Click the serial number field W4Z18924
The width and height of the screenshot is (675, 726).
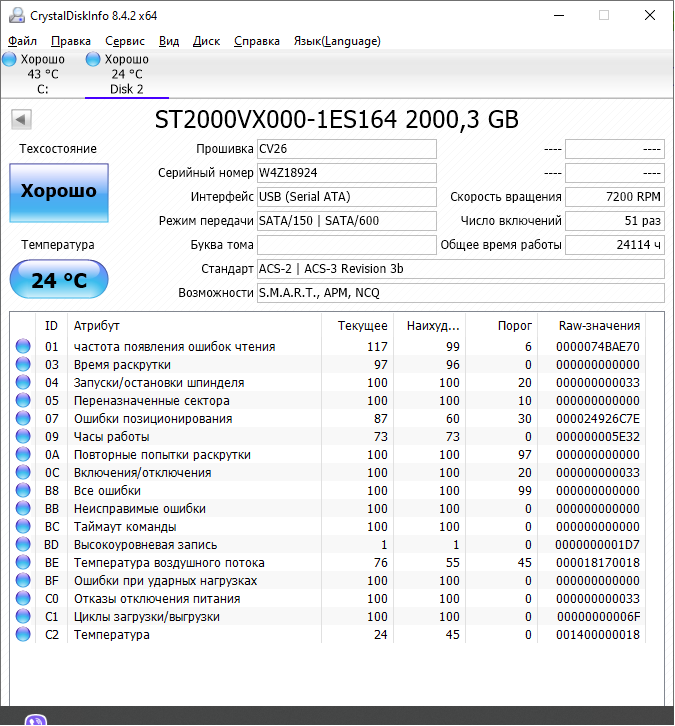pyautogui.click(x=346, y=173)
